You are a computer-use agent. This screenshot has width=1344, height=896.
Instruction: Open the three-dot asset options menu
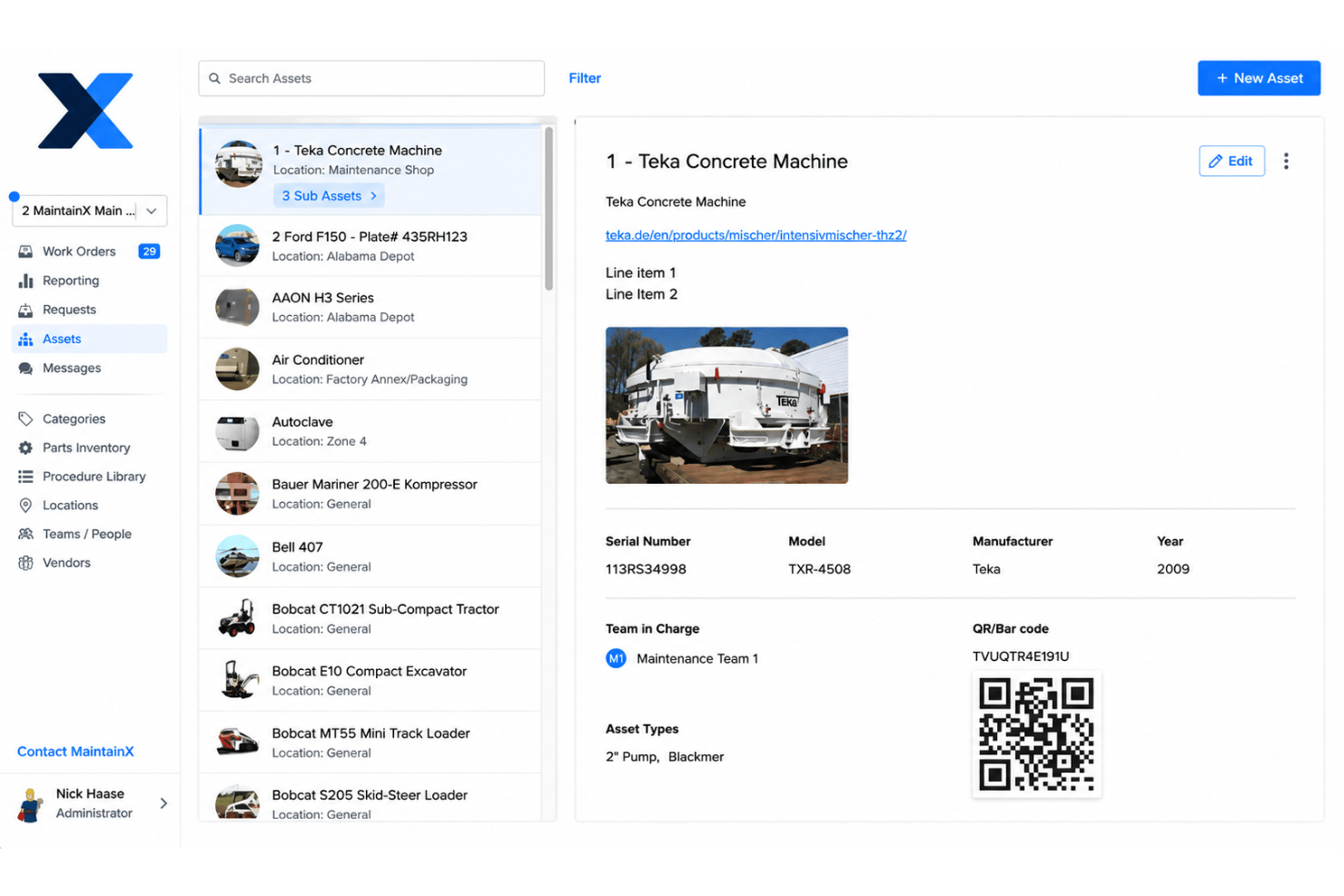click(x=1286, y=161)
